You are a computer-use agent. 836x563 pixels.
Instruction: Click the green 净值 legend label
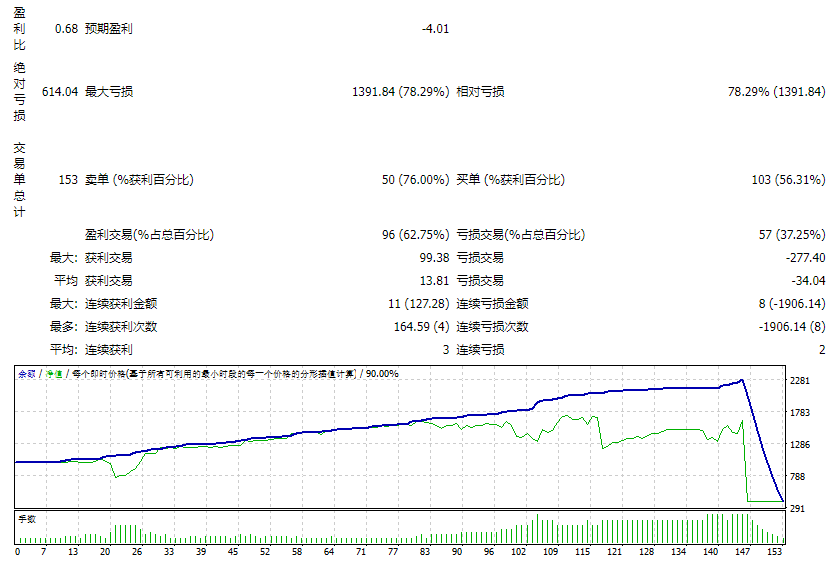tap(53, 373)
